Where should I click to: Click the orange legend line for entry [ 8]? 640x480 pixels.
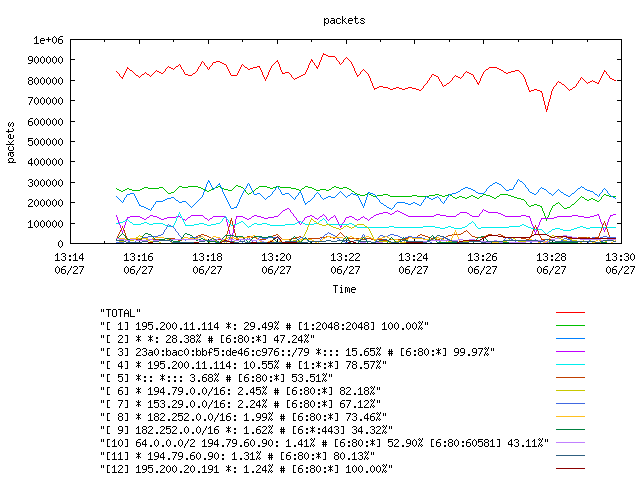[570, 417]
